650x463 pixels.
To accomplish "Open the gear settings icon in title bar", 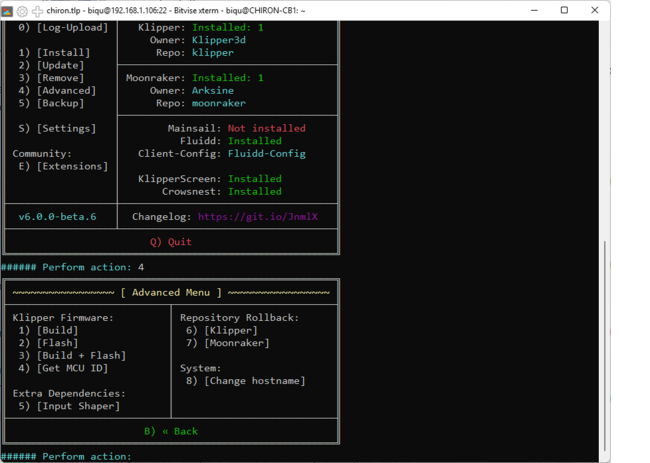I will [x=22, y=11].
